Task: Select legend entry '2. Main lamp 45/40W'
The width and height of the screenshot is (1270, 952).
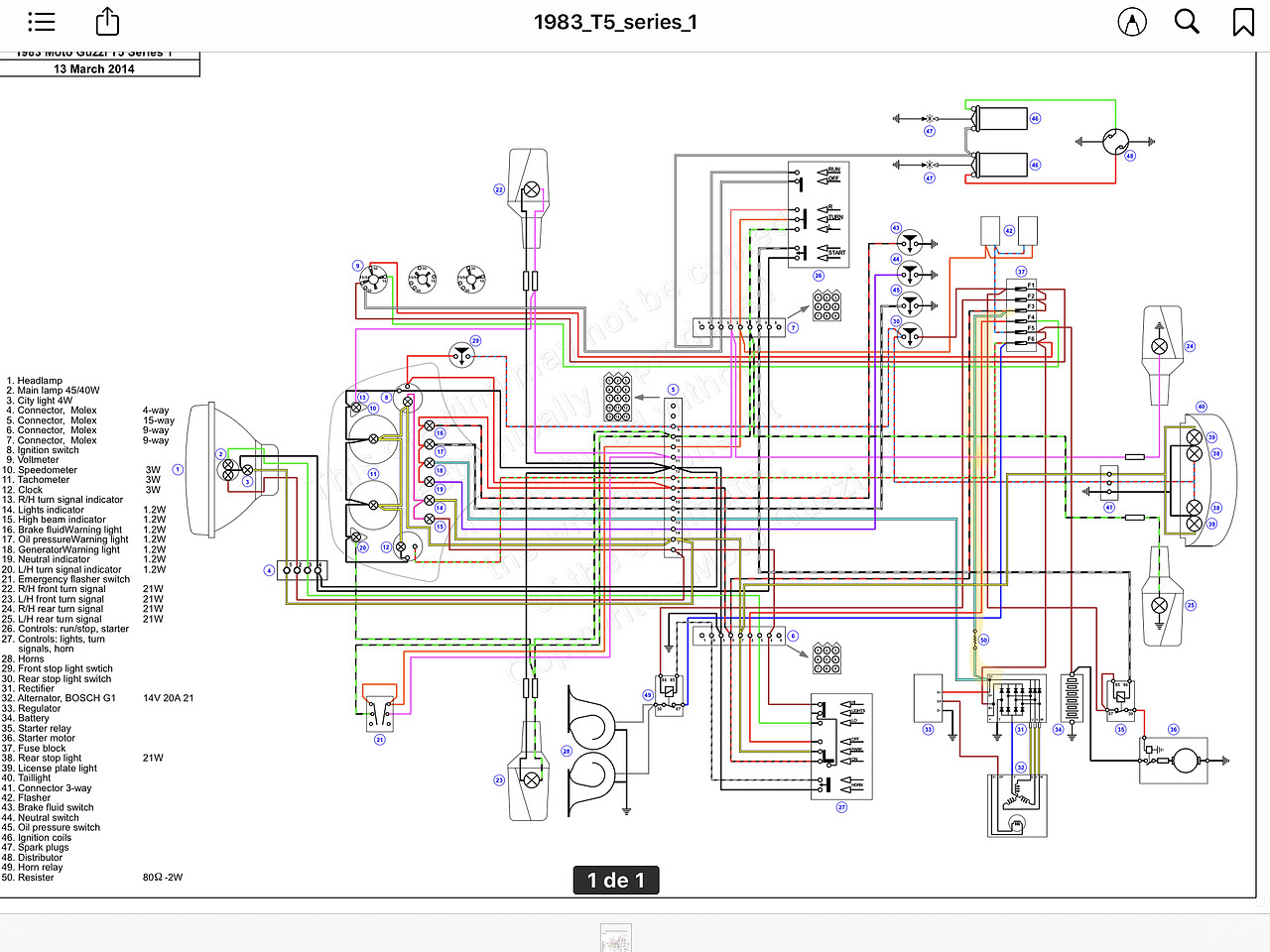Action: coord(53,391)
